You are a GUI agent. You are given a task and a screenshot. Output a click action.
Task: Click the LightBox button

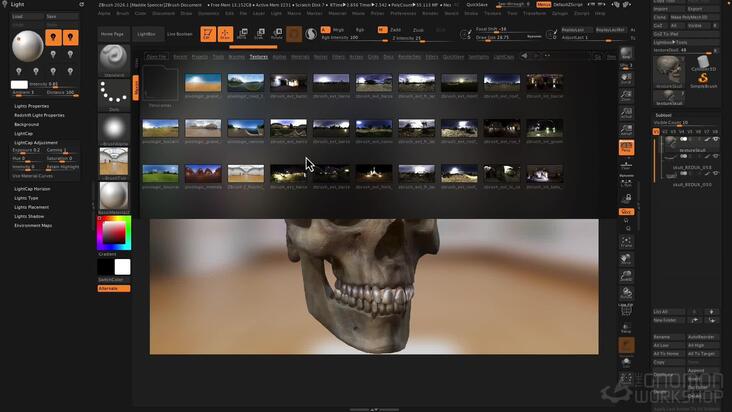coord(147,34)
